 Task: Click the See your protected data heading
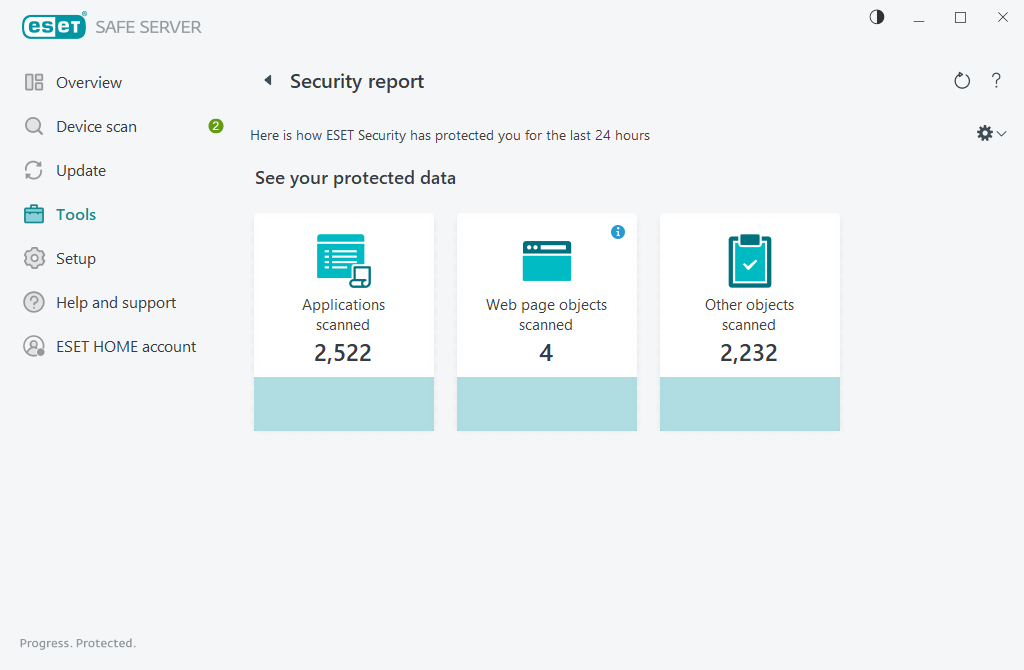[x=355, y=178]
